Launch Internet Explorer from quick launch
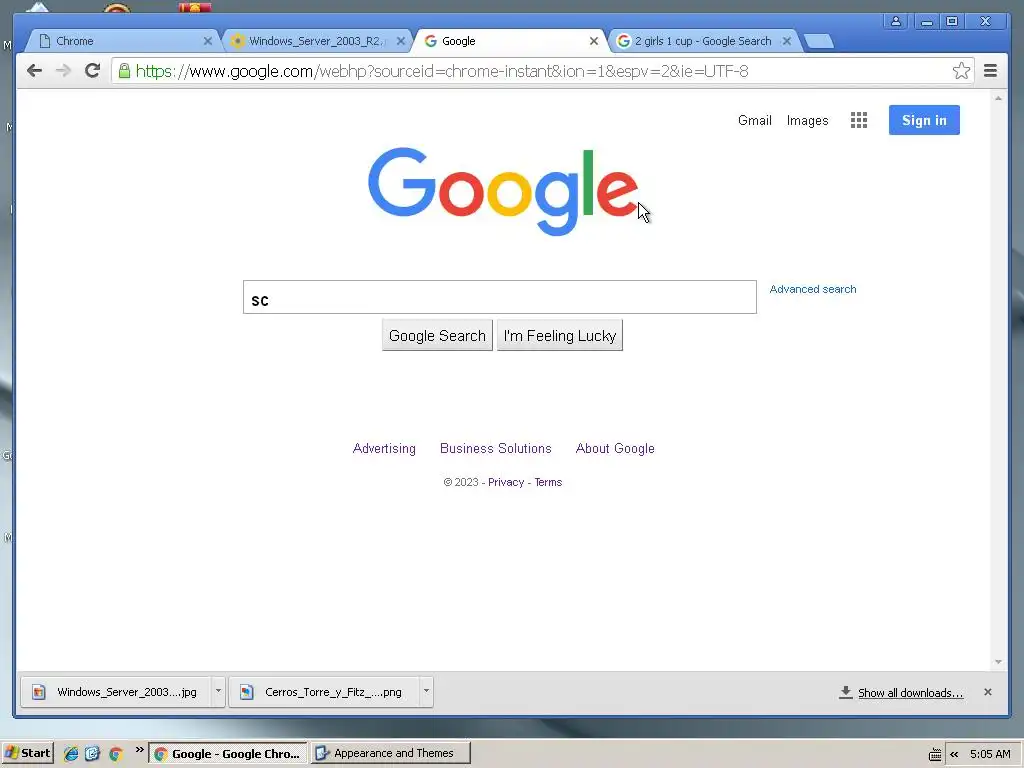This screenshot has width=1024, height=768. (x=71, y=754)
